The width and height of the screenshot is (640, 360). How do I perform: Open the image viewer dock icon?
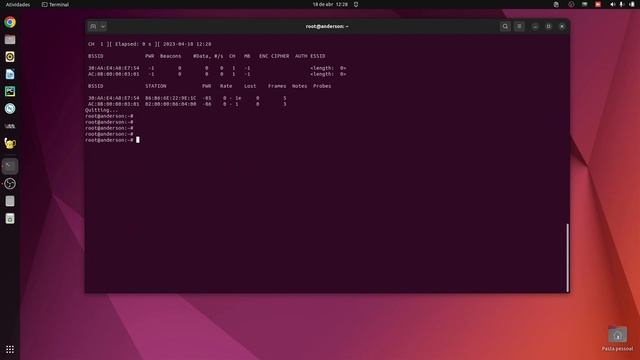(x=10, y=91)
